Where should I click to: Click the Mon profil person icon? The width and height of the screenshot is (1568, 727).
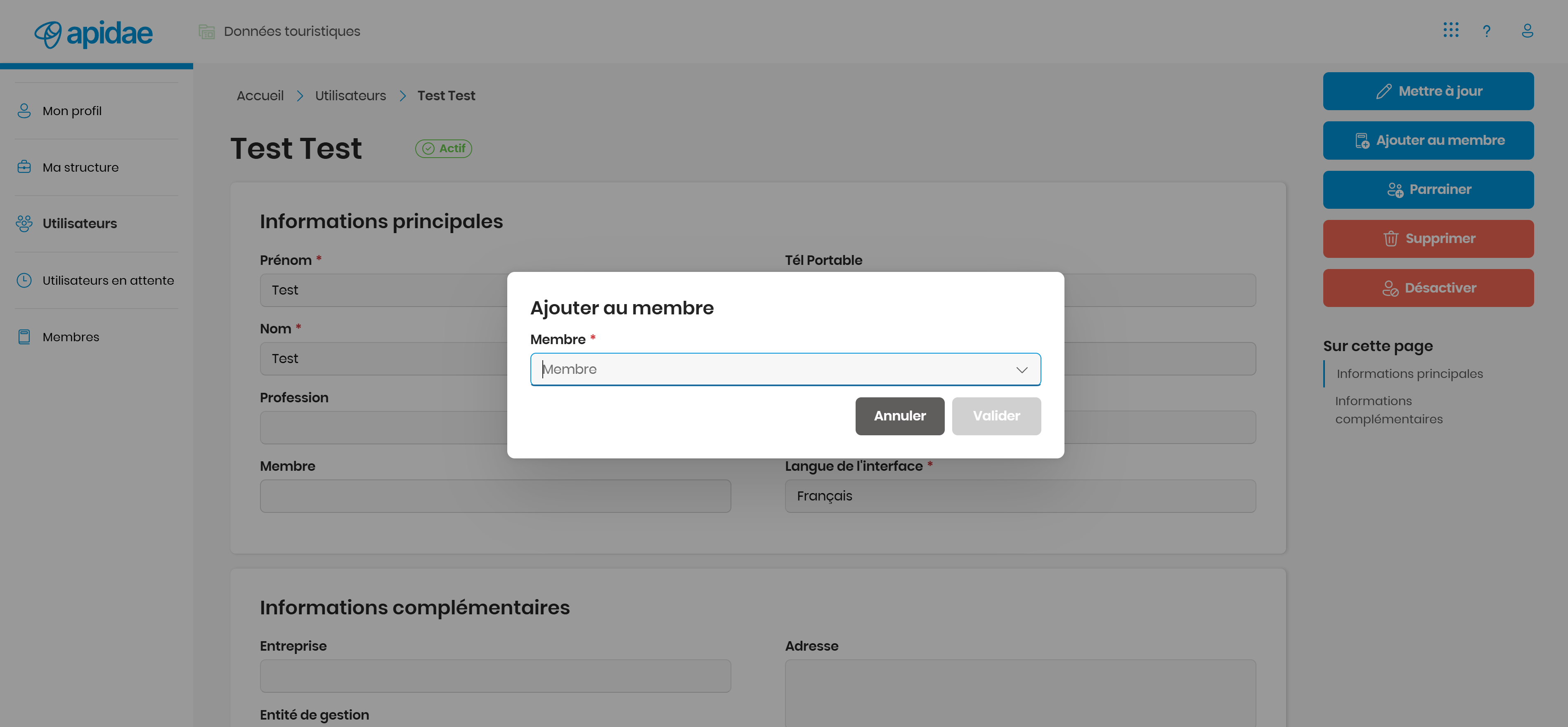click(x=24, y=111)
